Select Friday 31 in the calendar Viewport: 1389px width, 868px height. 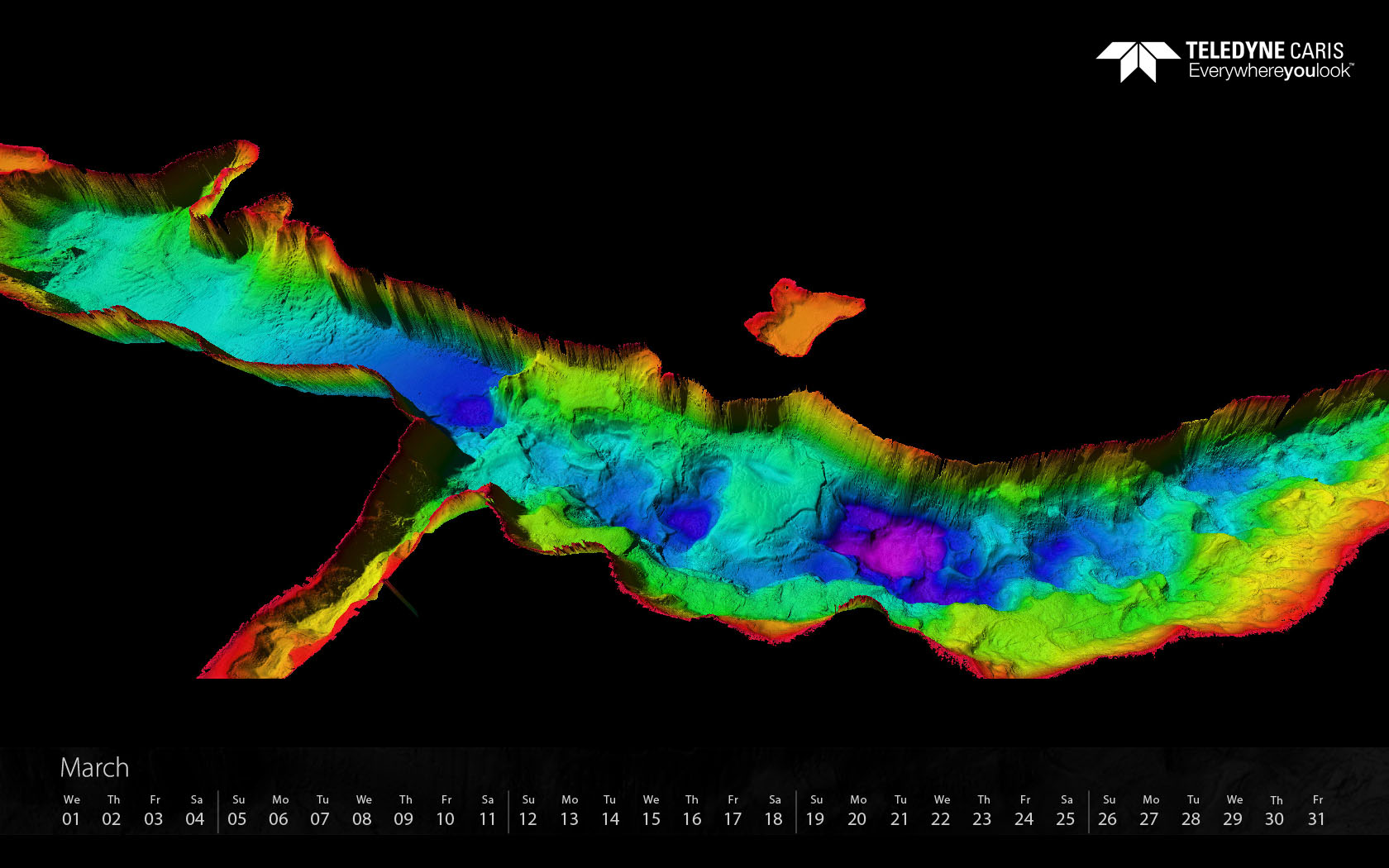(x=1317, y=811)
